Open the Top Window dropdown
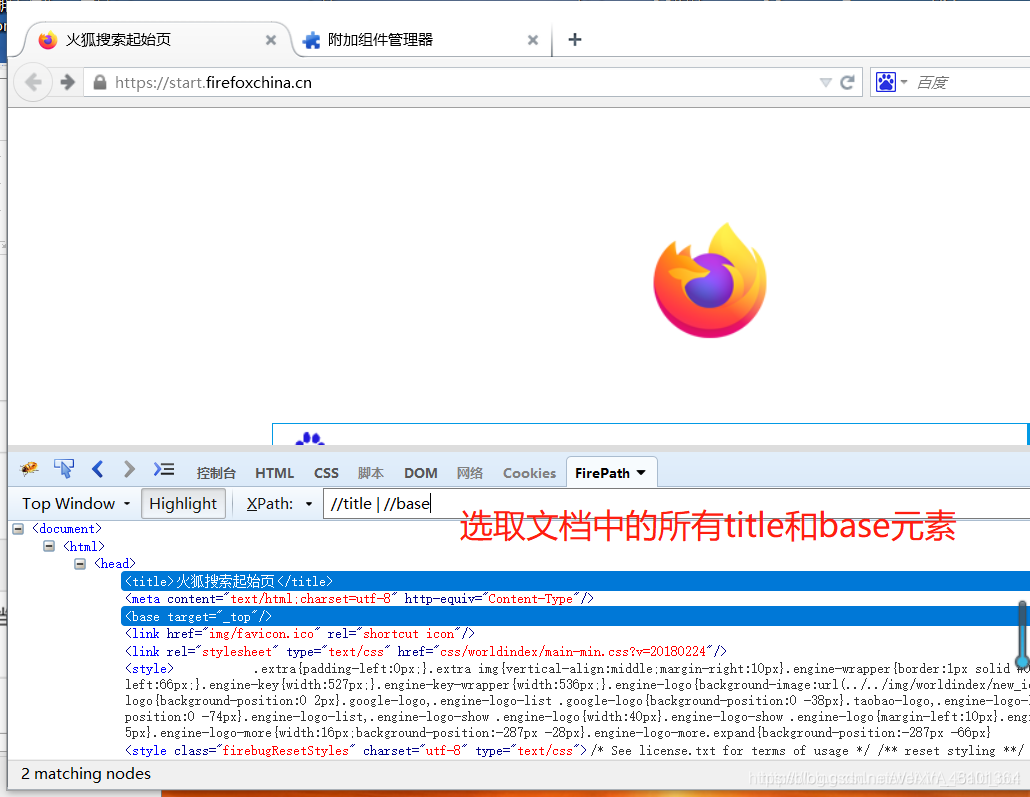This screenshot has width=1030, height=797. pos(76,503)
